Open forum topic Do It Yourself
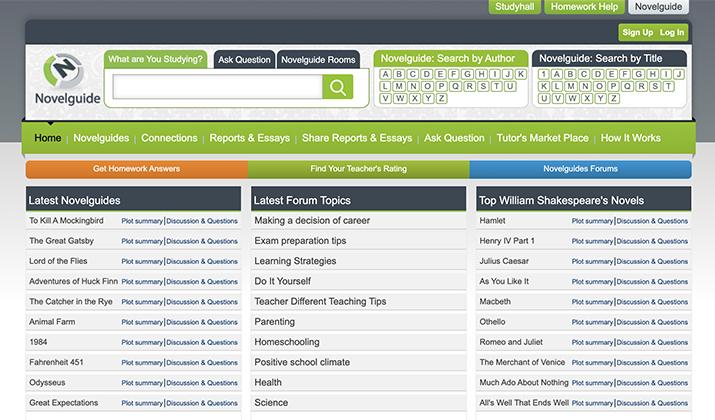 click(x=282, y=281)
